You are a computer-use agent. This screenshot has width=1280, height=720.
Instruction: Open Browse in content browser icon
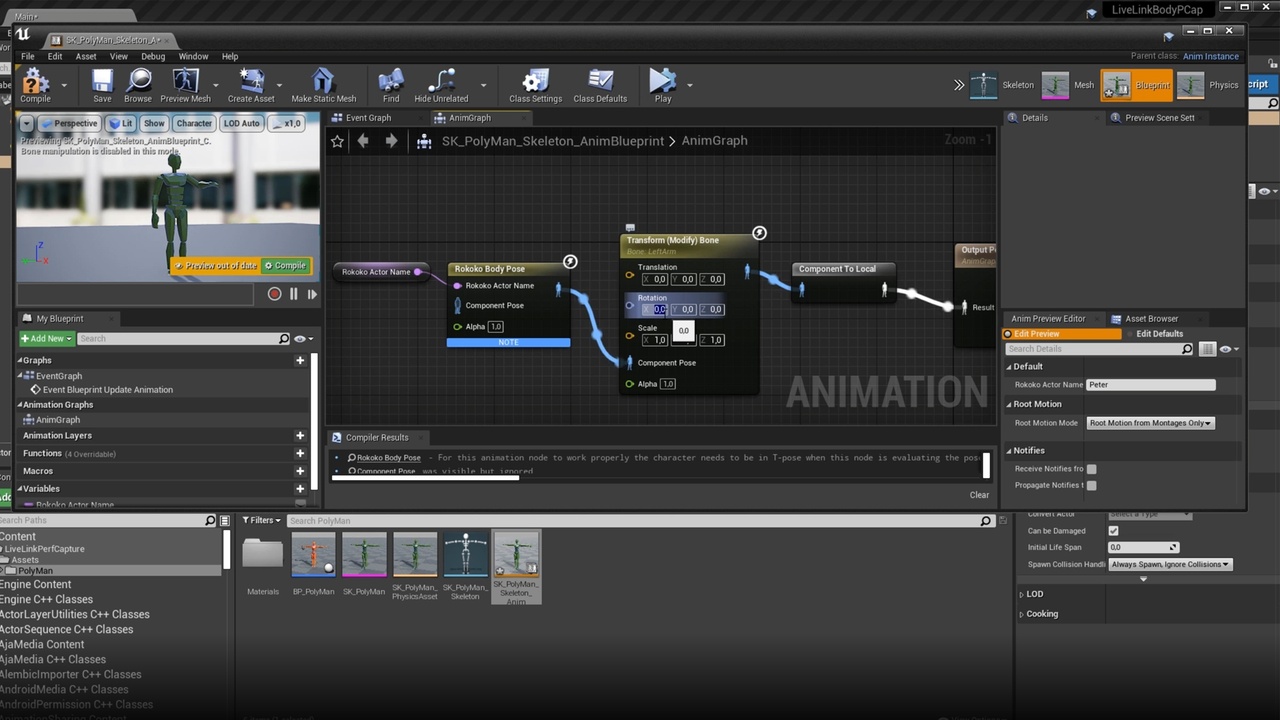click(138, 81)
